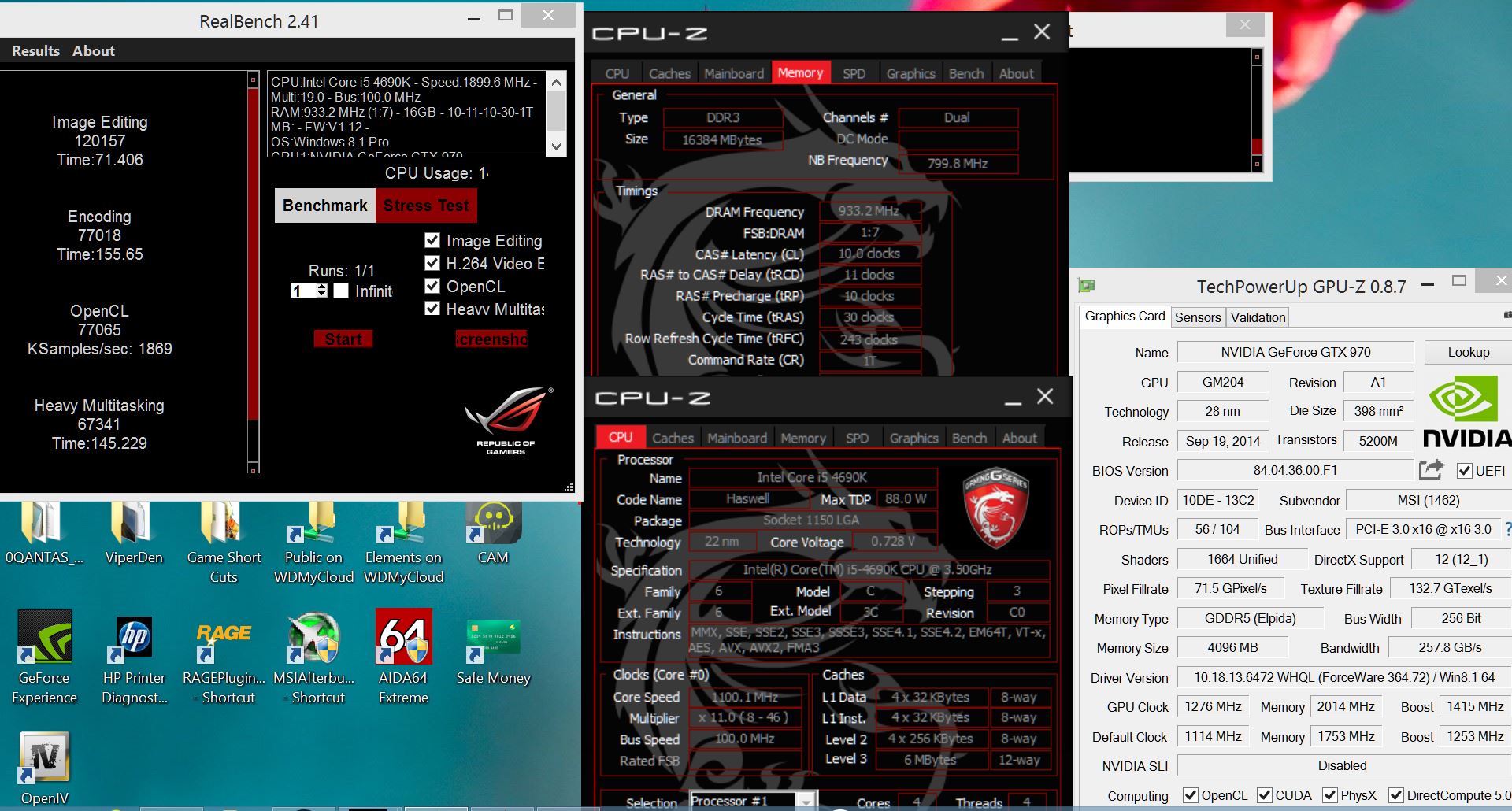1512x811 pixels.
Task: Click the Image Editing score 120157
Action: click(100, 141)
